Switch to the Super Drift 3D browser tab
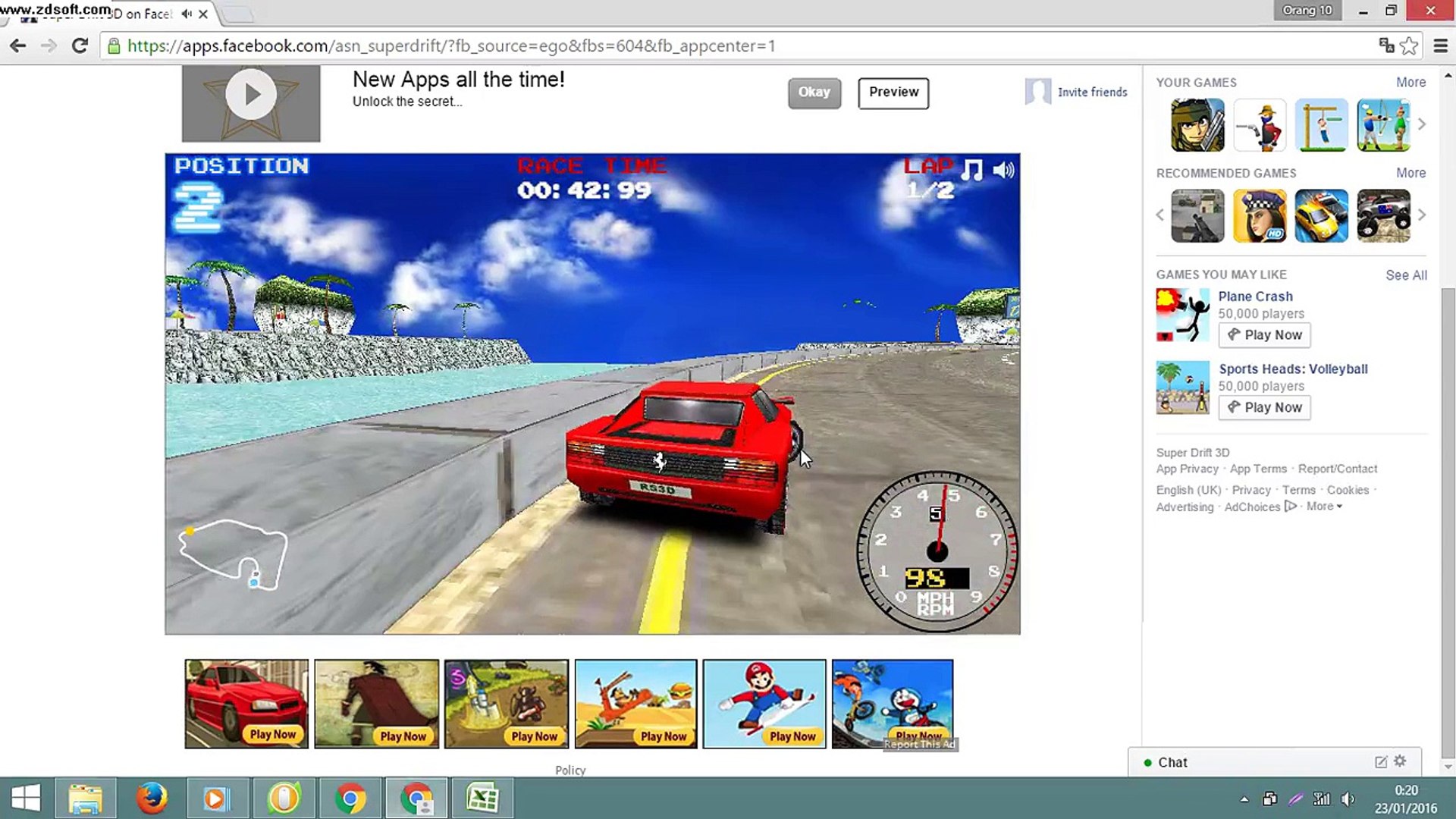The height and width of the screenshot is (819, 1456). click(x=111, y=14)
